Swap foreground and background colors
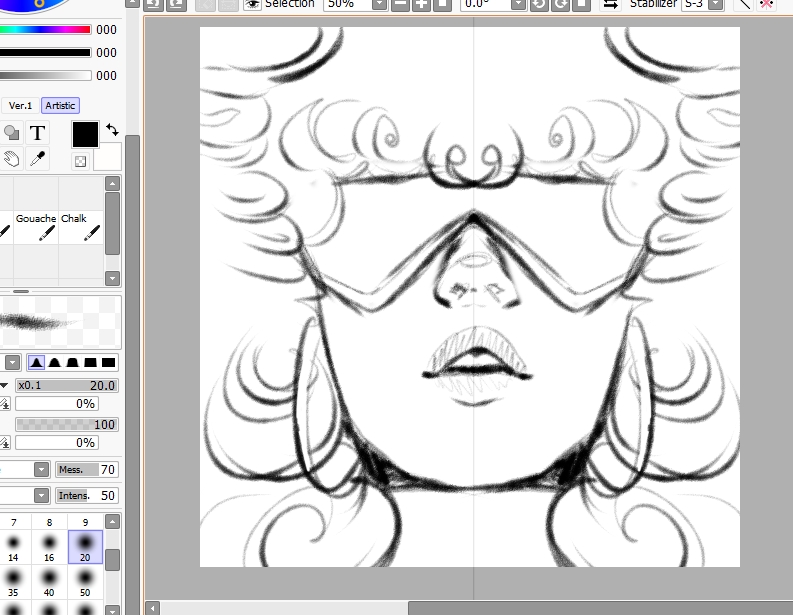The image size is (793, 615). [112, 130]
